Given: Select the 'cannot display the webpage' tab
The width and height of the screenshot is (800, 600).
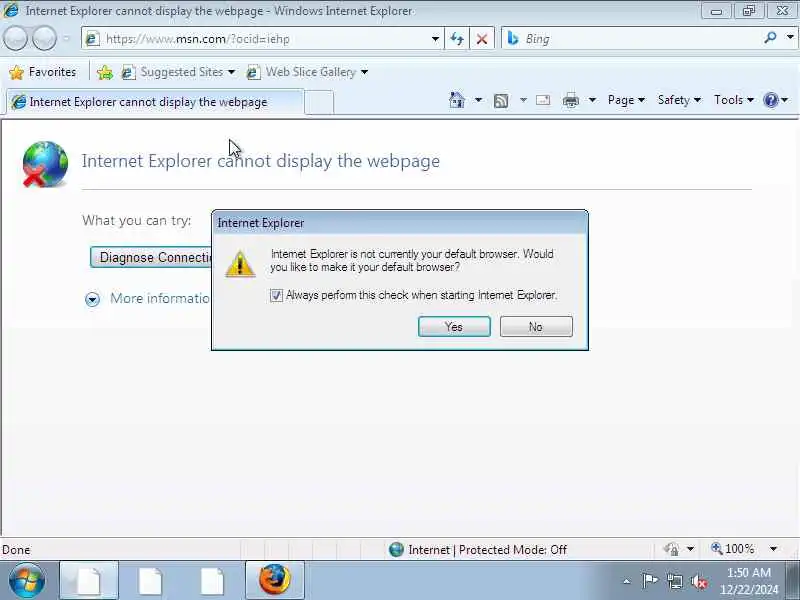Looking at the screenshot, I should (155, 102).
